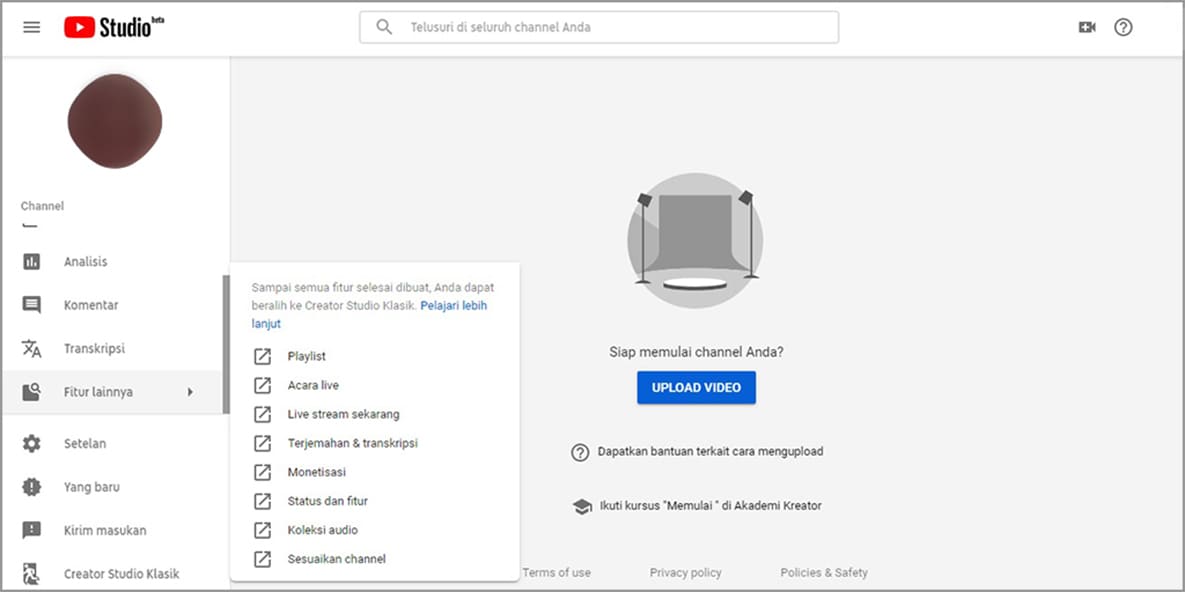Select Monetisasi from the flyout menu
This screenshot has width=1185, height=592.
(316, 472)
